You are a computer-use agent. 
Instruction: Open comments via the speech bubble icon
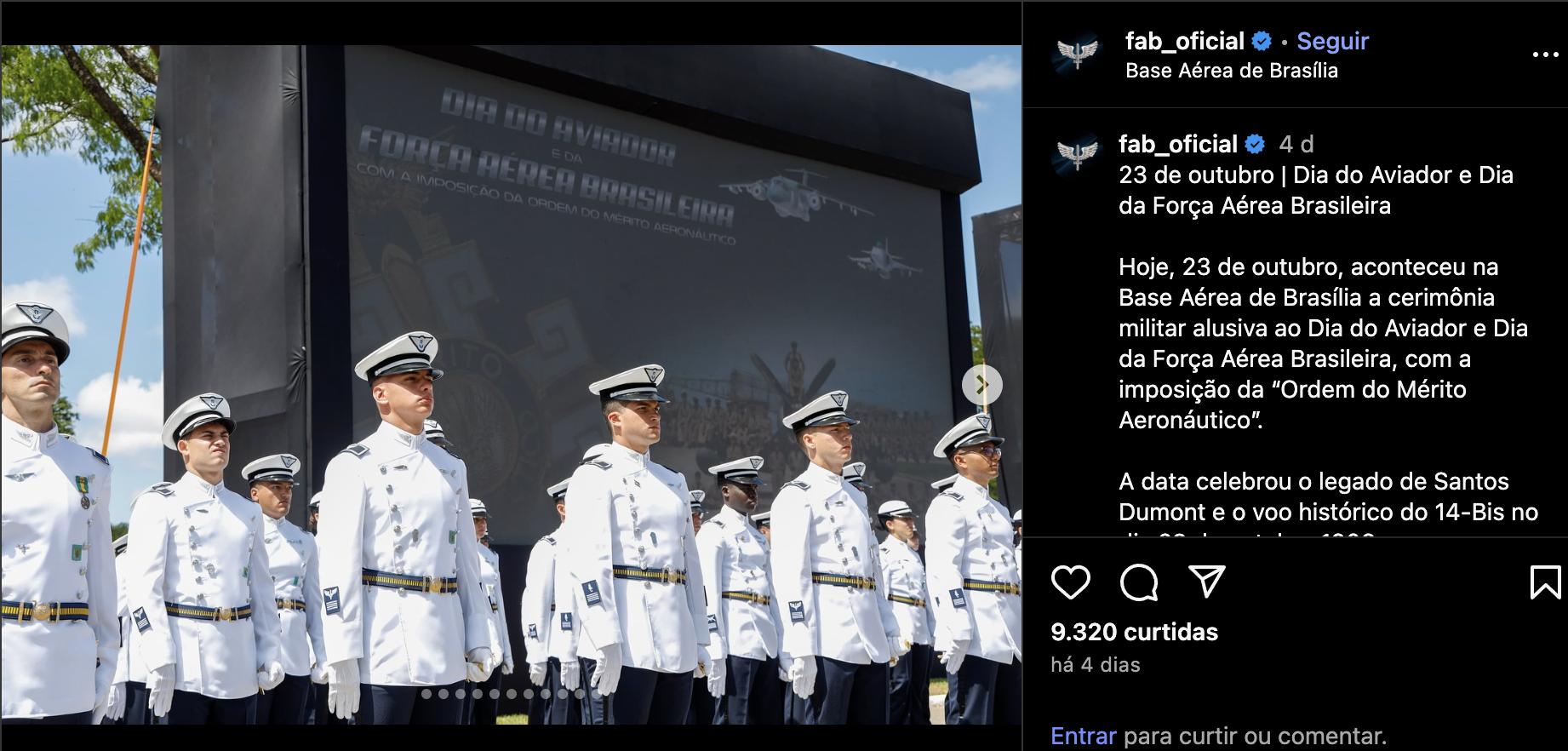(1139, 582)
